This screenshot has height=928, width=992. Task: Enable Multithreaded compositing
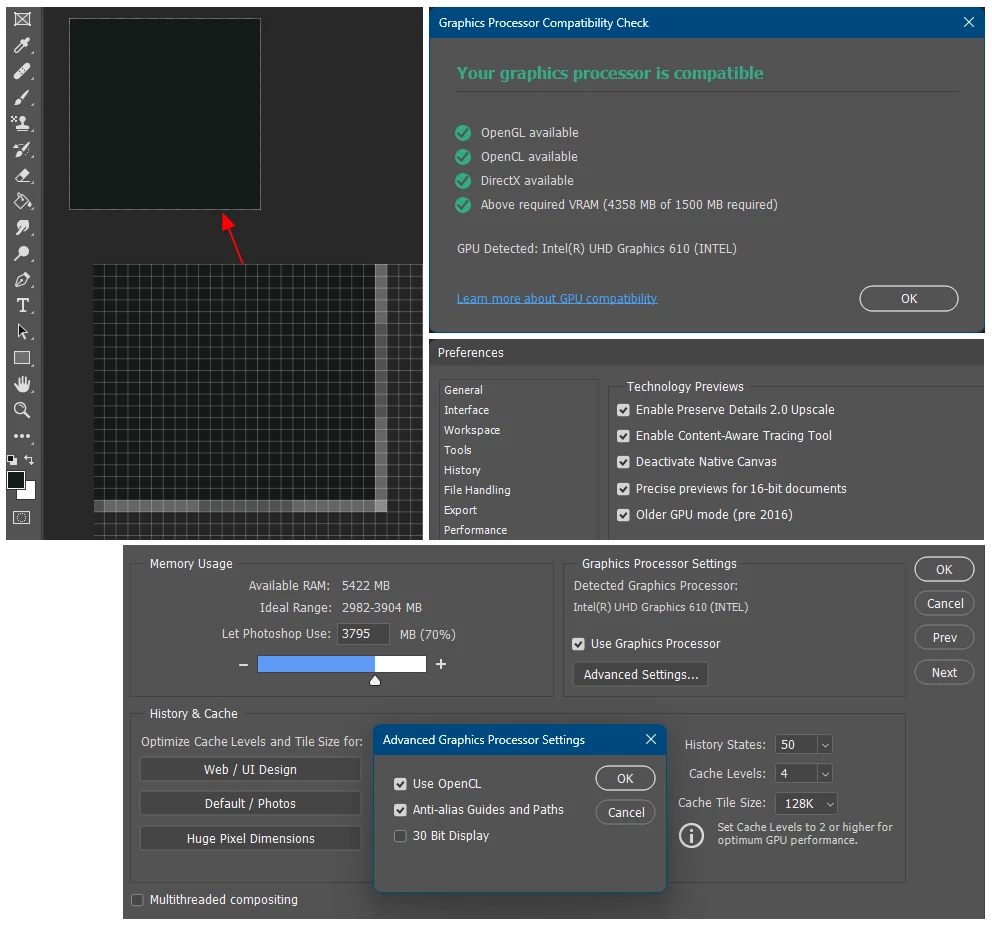tap(137, 900)
